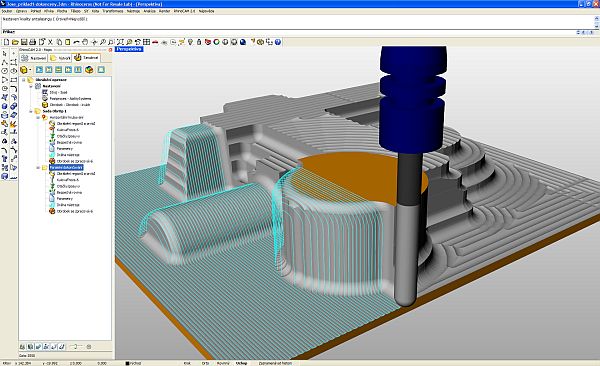
Task: Toggle Krok snap in the status bar
Action: pos(187,363)
